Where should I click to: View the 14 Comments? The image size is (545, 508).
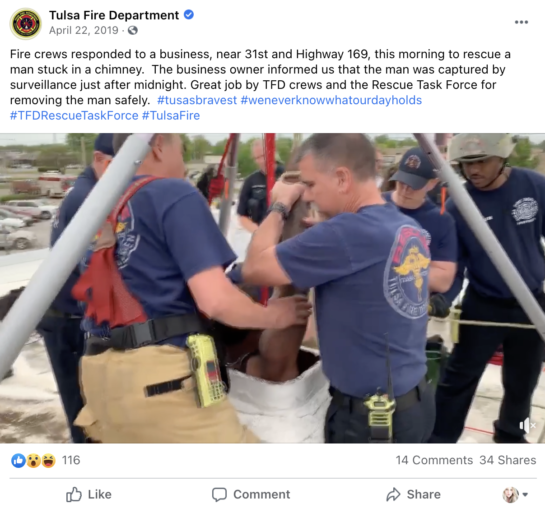pyautogui.click(x=434, y=460)
